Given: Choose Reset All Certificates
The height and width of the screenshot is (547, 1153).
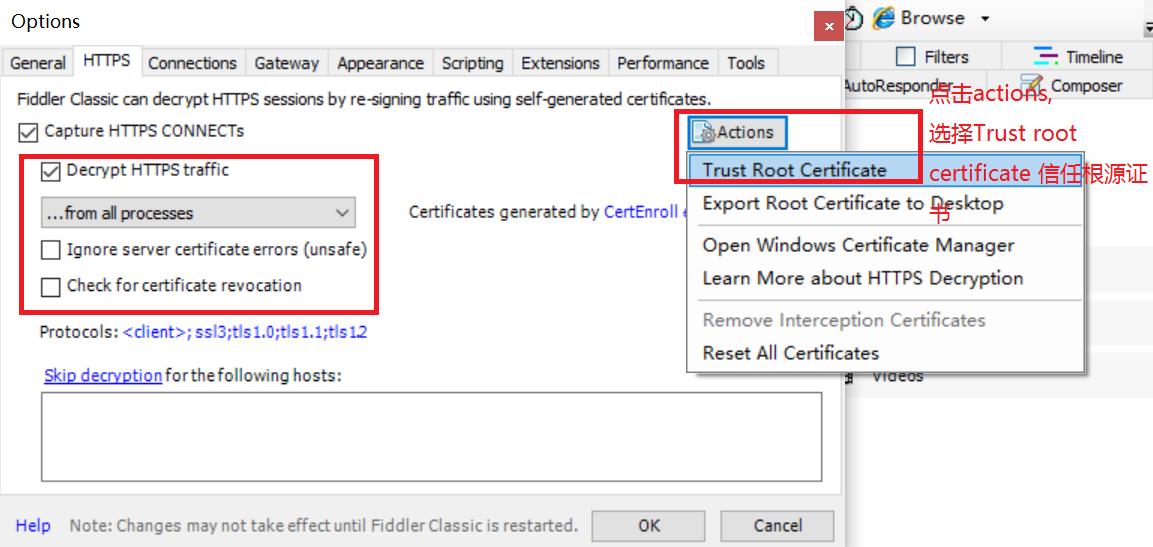Looking at the screenshot, I should (x=885, y=353).
